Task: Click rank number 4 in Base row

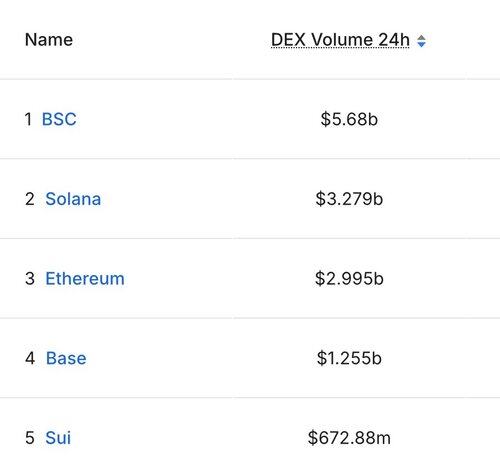Action: tap(30, 358)
